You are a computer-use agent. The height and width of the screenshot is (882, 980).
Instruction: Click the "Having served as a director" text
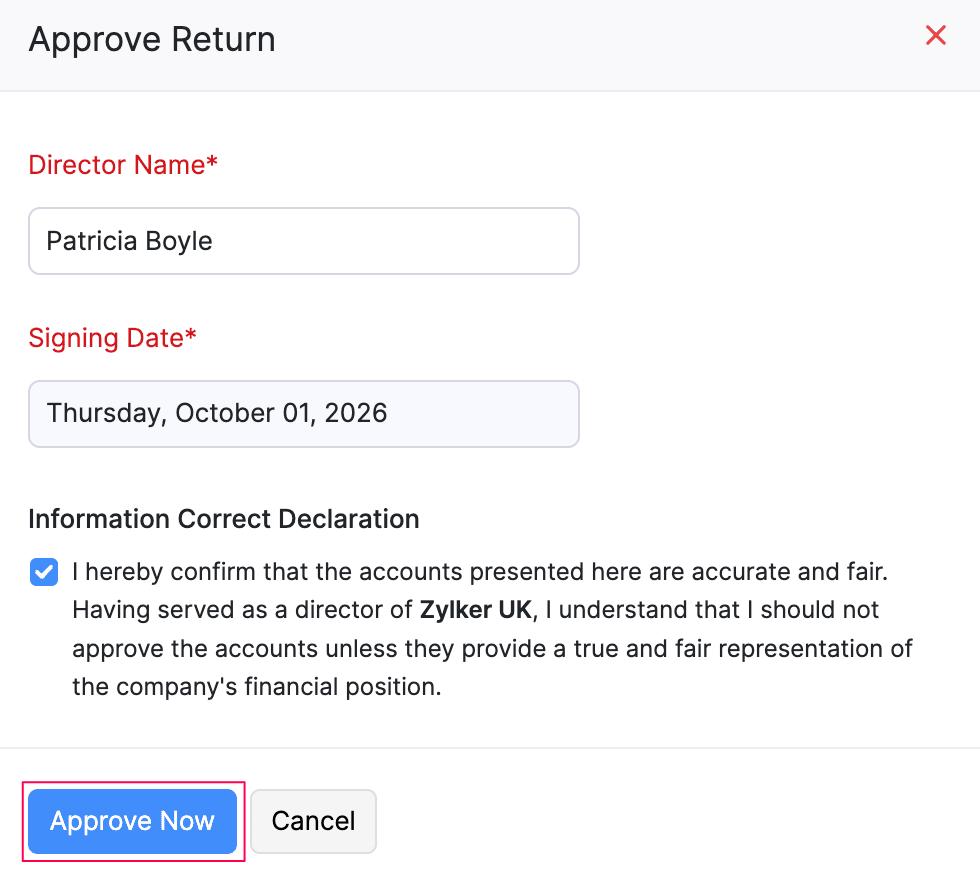pyautogui.click(x=242, y=610)
